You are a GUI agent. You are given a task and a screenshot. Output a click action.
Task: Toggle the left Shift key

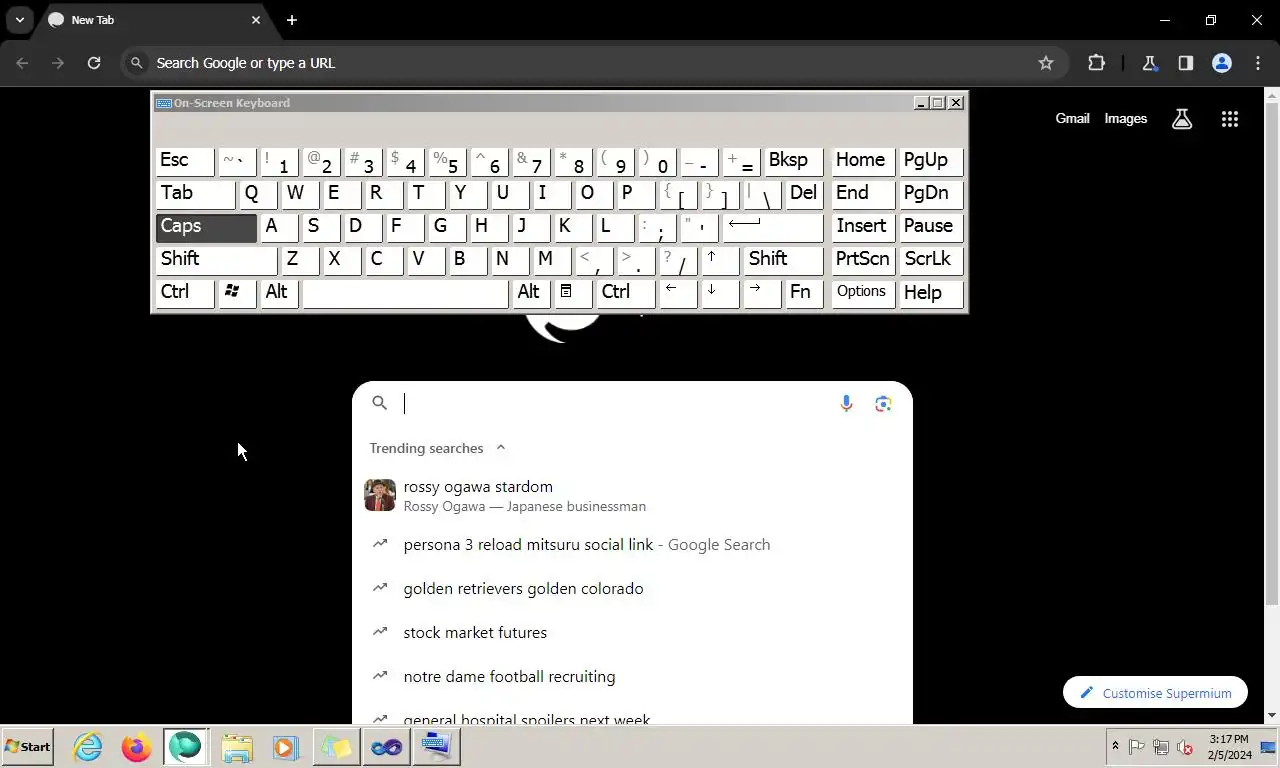[x=216, y=259]
